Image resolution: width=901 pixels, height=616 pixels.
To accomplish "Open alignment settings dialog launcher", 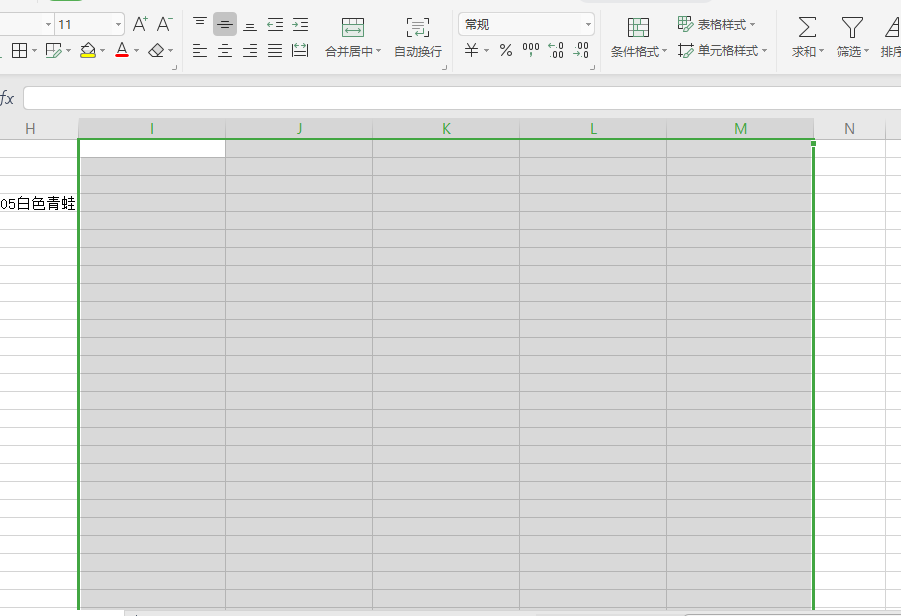I will click(445, 67).
